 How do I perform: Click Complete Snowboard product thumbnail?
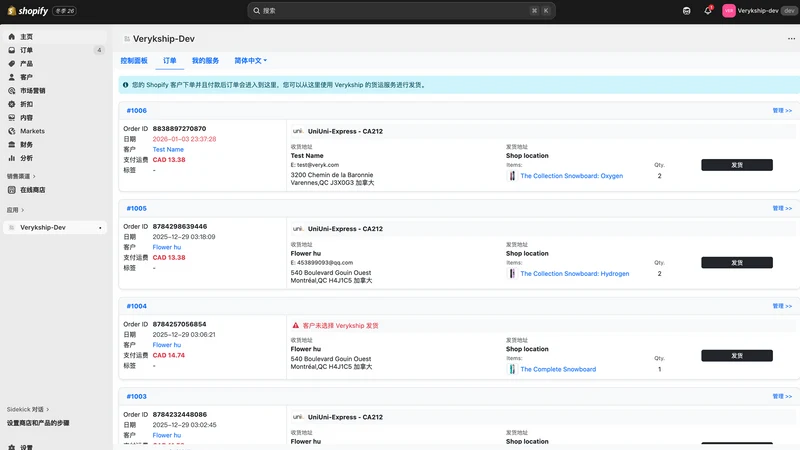click(512, 369)
